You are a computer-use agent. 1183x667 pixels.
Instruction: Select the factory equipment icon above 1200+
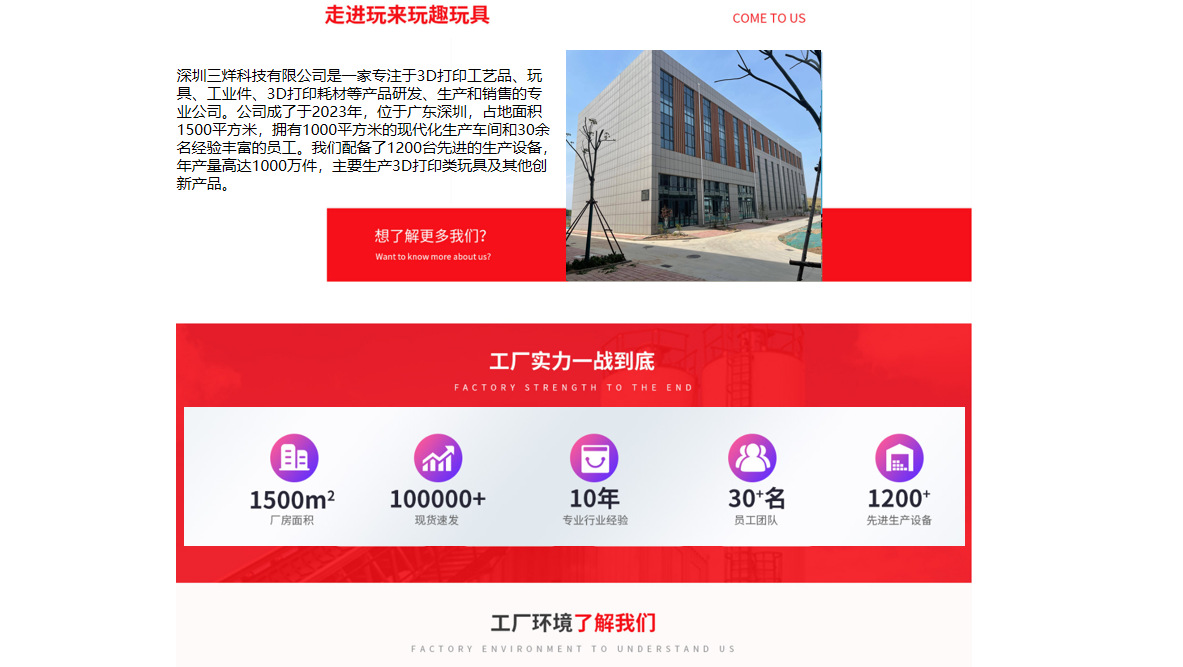(x=898, y=458)
